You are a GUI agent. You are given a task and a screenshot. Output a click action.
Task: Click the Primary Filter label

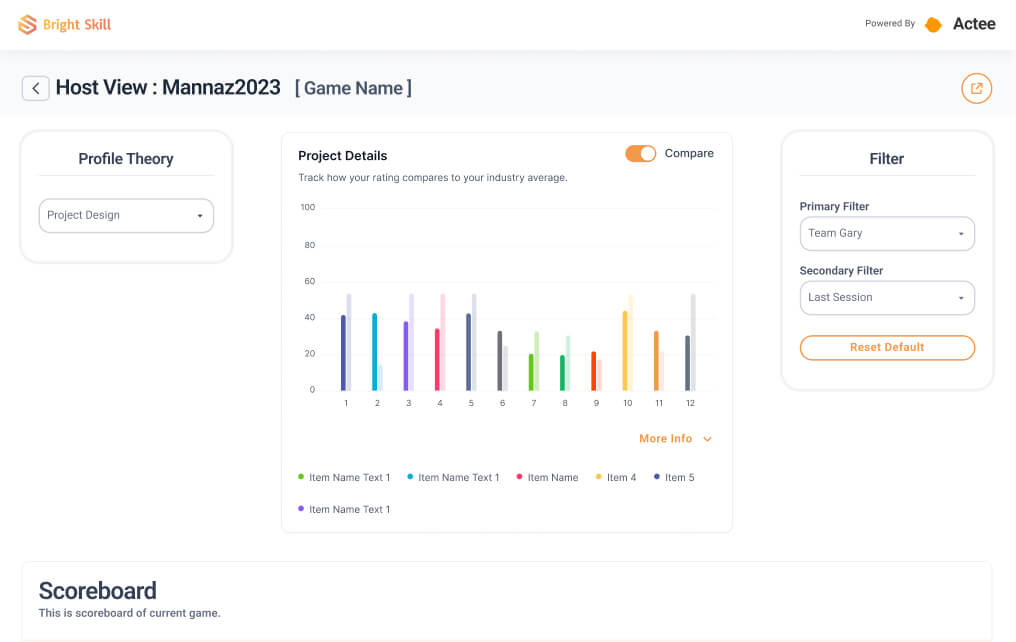(834, 207)
